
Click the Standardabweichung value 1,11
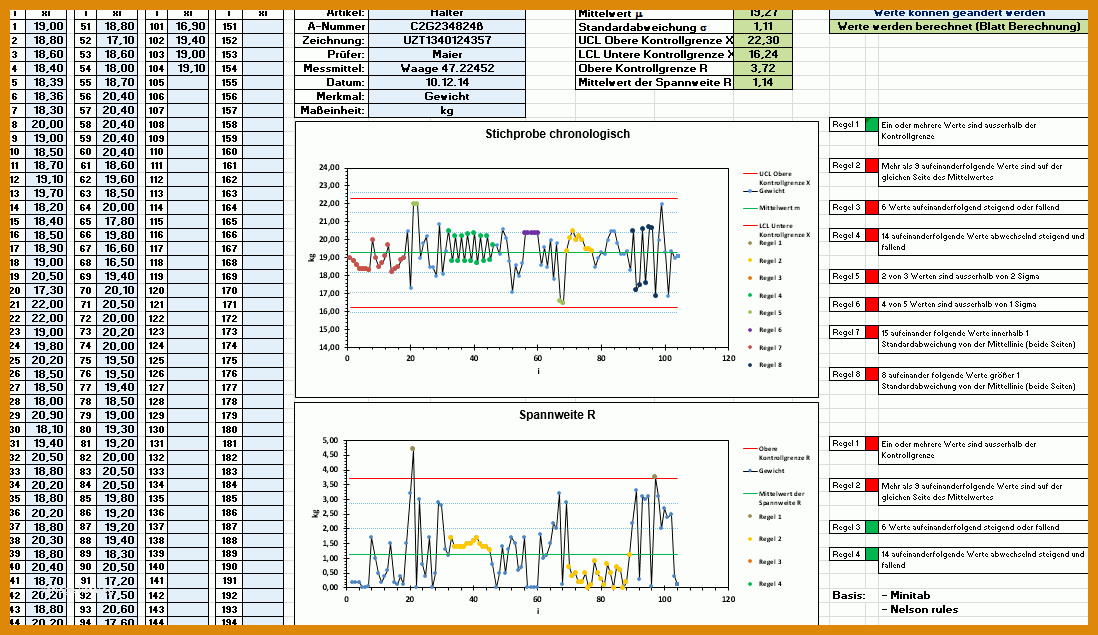pyautogui.click(x=763, y=27)
